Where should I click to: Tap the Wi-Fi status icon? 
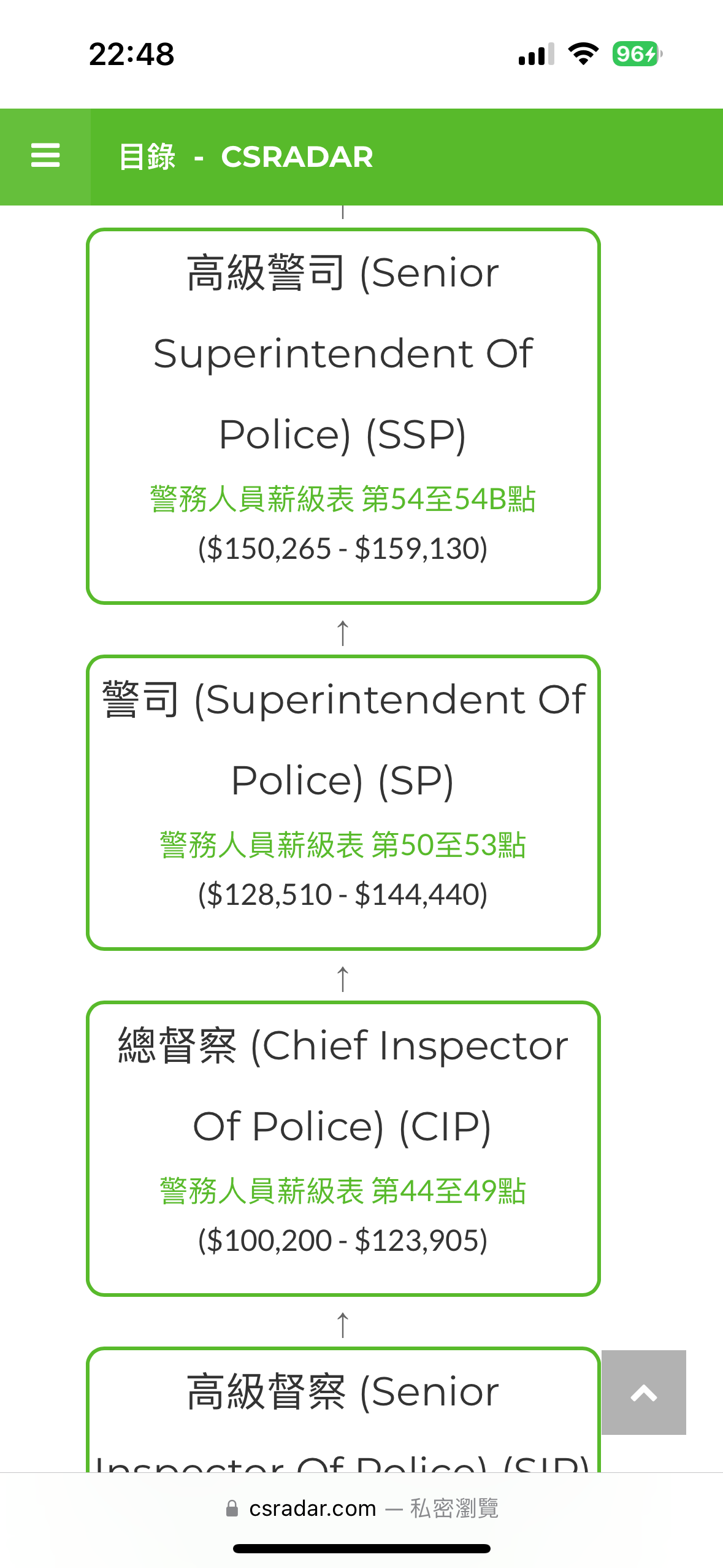[583, 54]
